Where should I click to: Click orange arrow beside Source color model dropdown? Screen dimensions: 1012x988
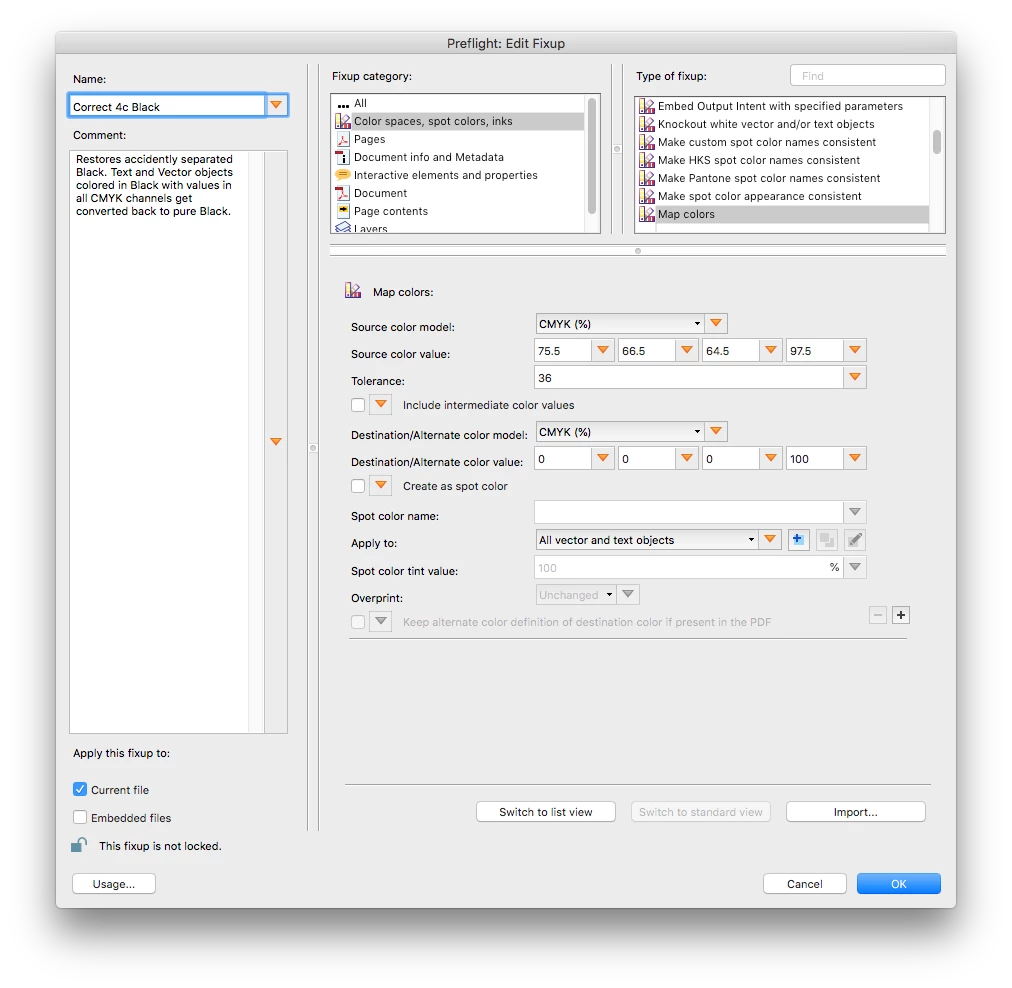pos(716,323)
